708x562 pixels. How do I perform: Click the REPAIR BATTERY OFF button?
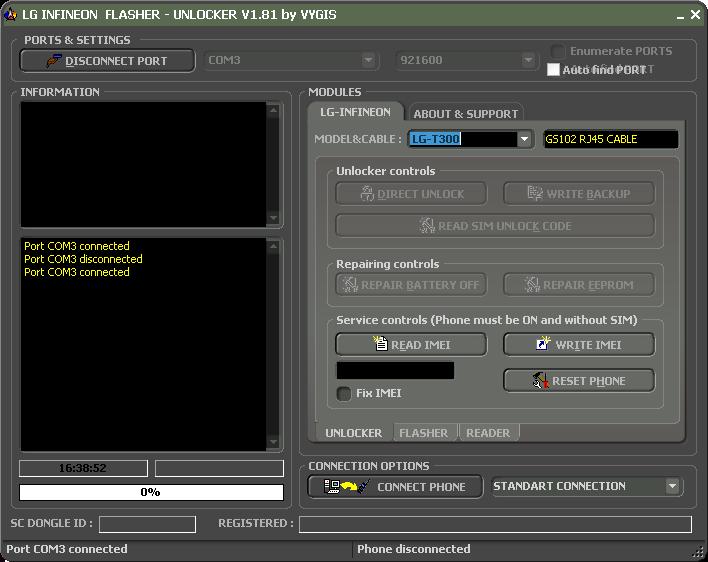coord(411,284)
